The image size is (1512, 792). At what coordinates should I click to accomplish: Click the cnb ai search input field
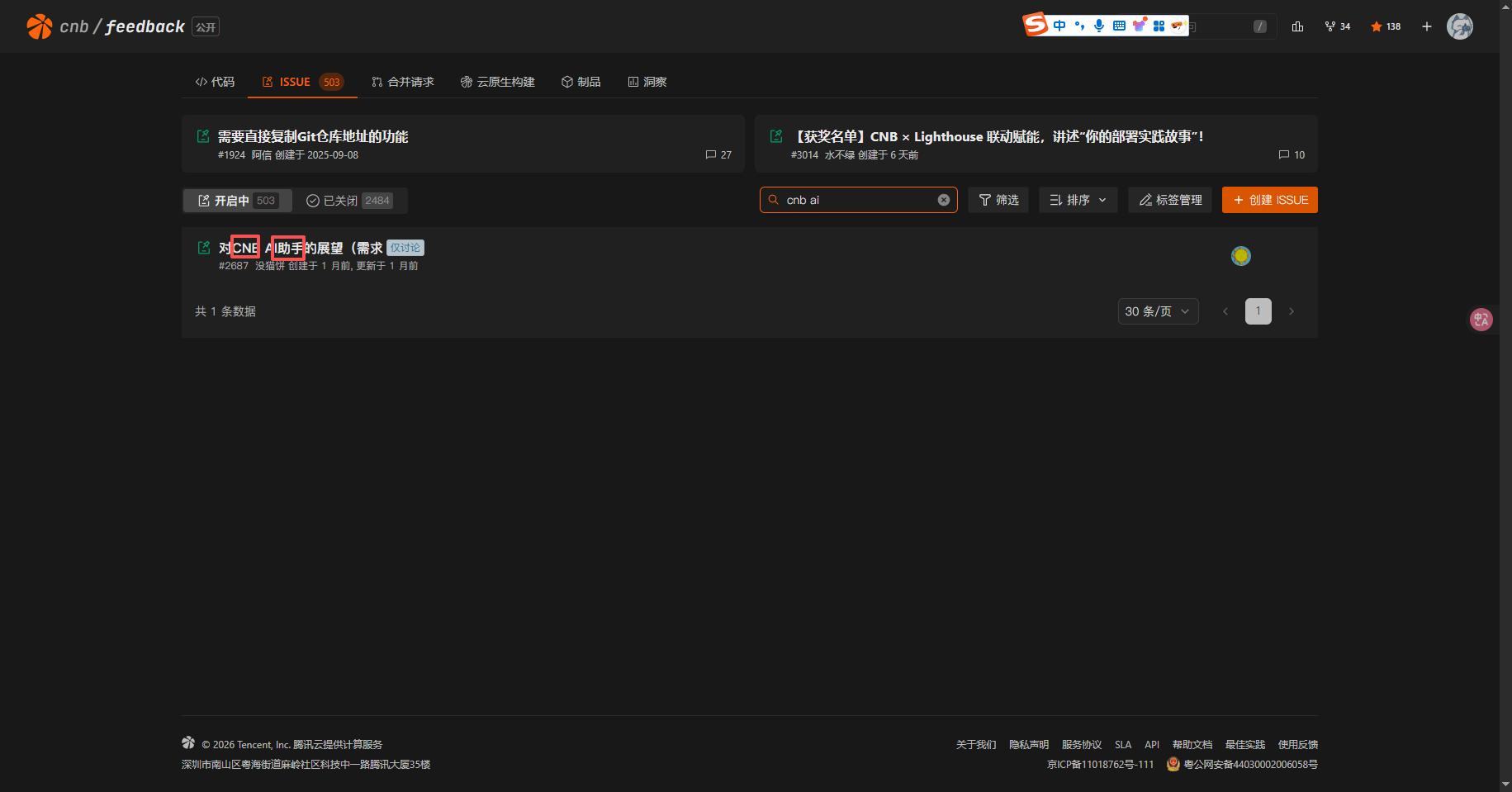(855, 200)
